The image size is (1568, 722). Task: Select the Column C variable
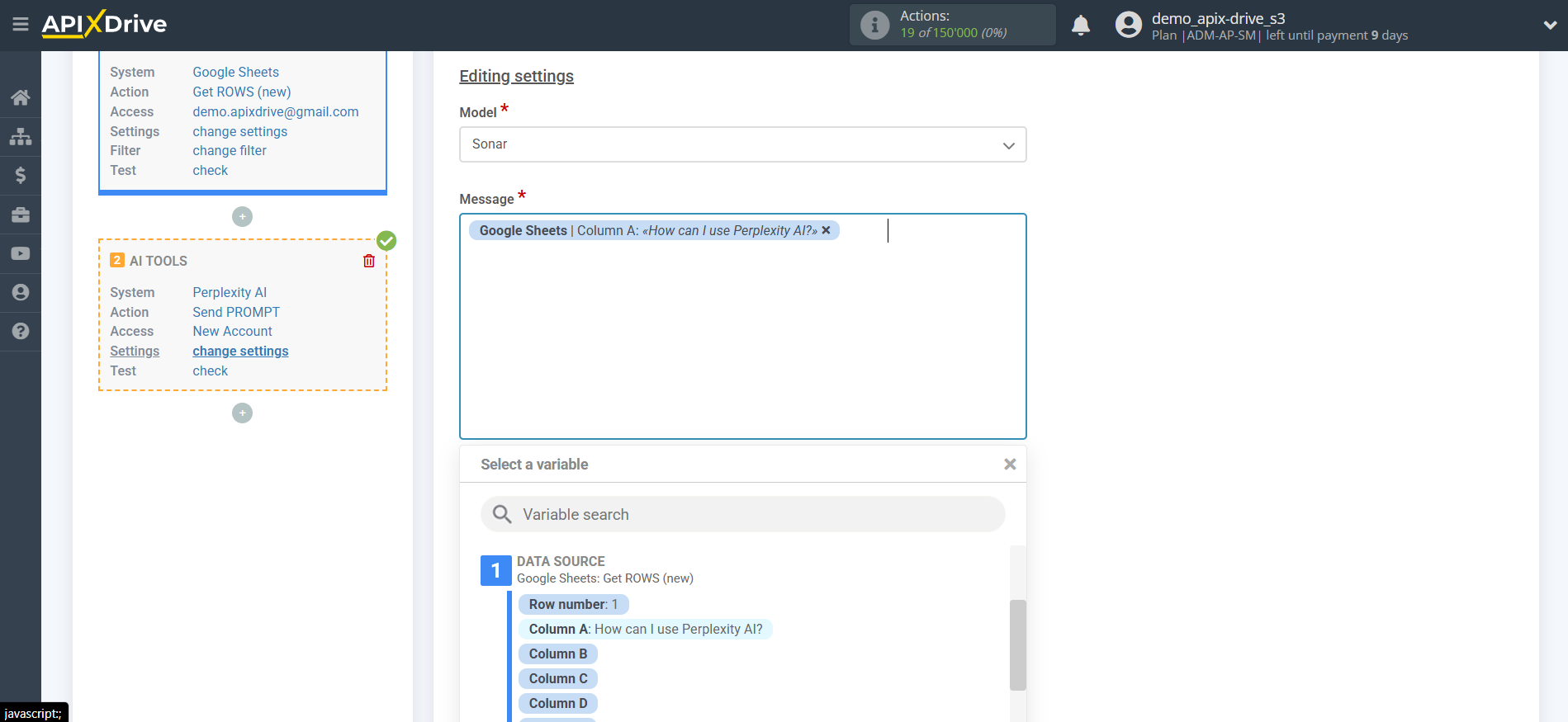pyautogui.click(x=558, y=678)
